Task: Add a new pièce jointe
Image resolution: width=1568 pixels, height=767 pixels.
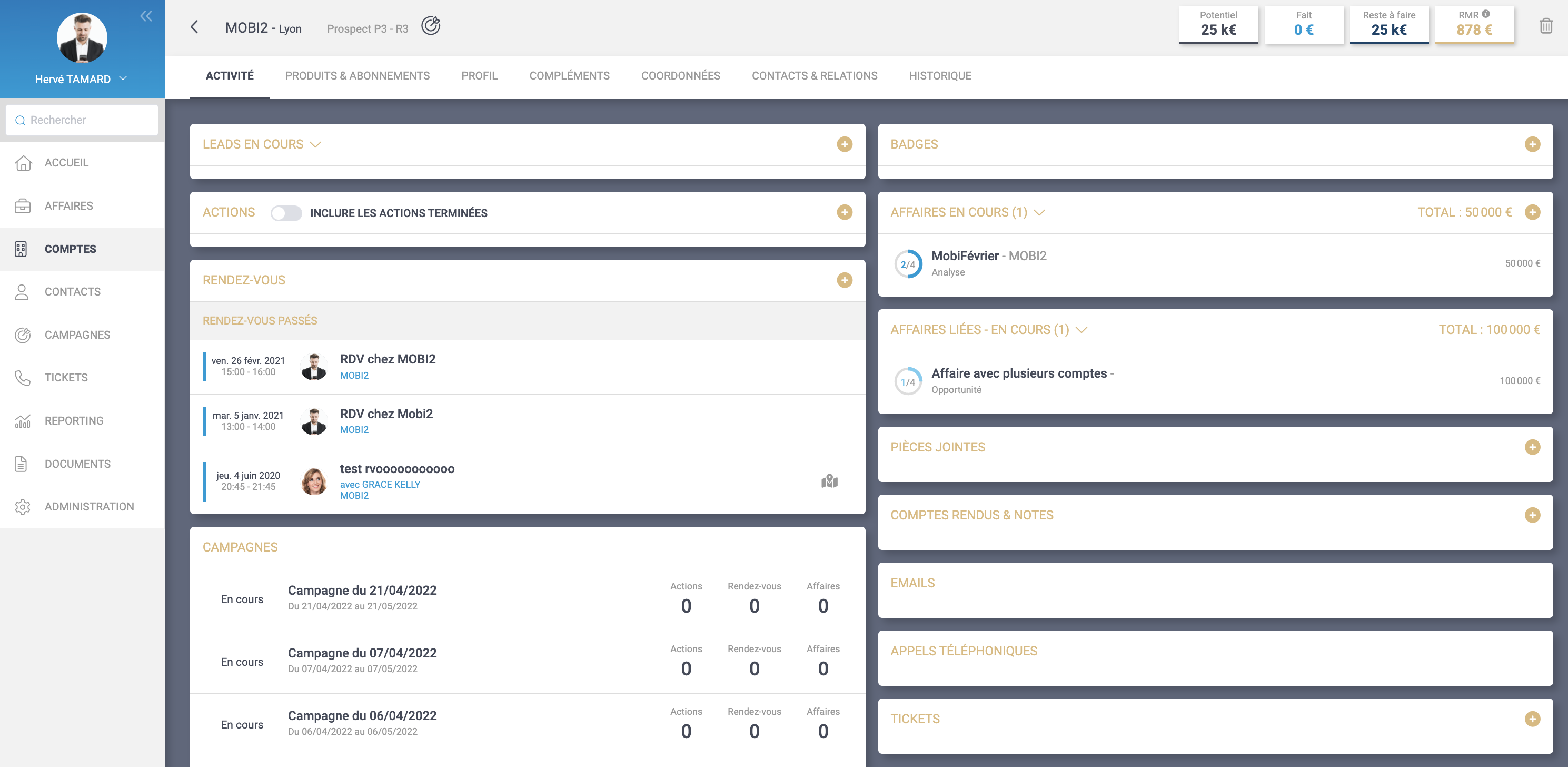Action: point(1532,447)
